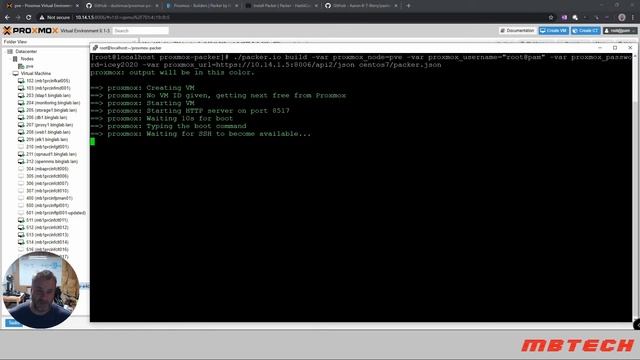Click the 'Creating VM' terminal line

click(142, 88)
